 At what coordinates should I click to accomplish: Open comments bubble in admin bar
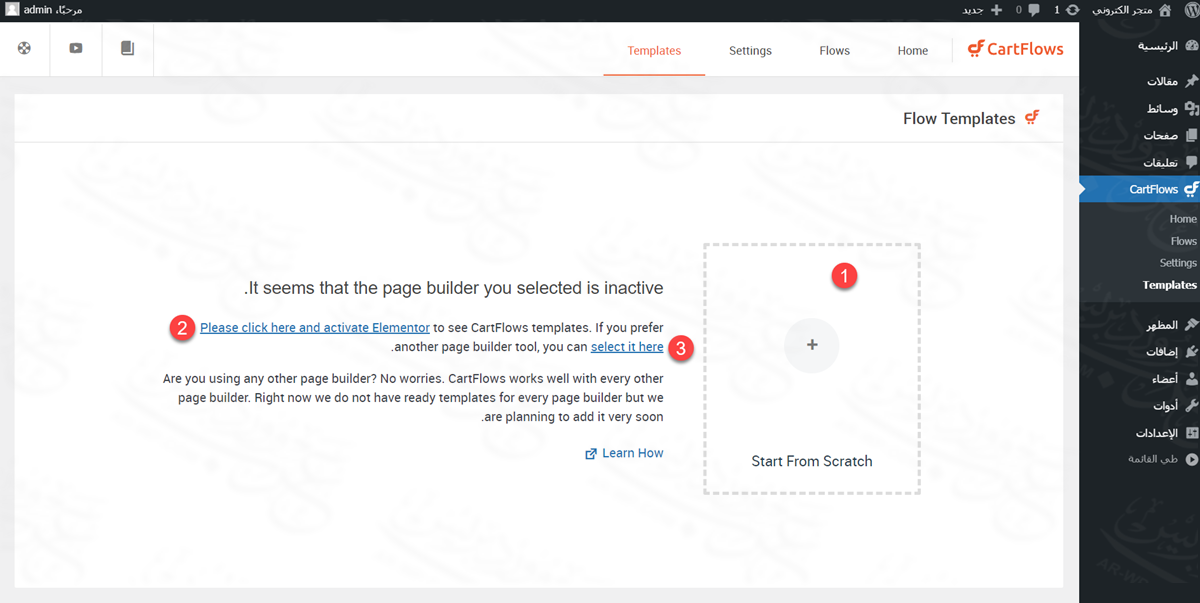1033,9
